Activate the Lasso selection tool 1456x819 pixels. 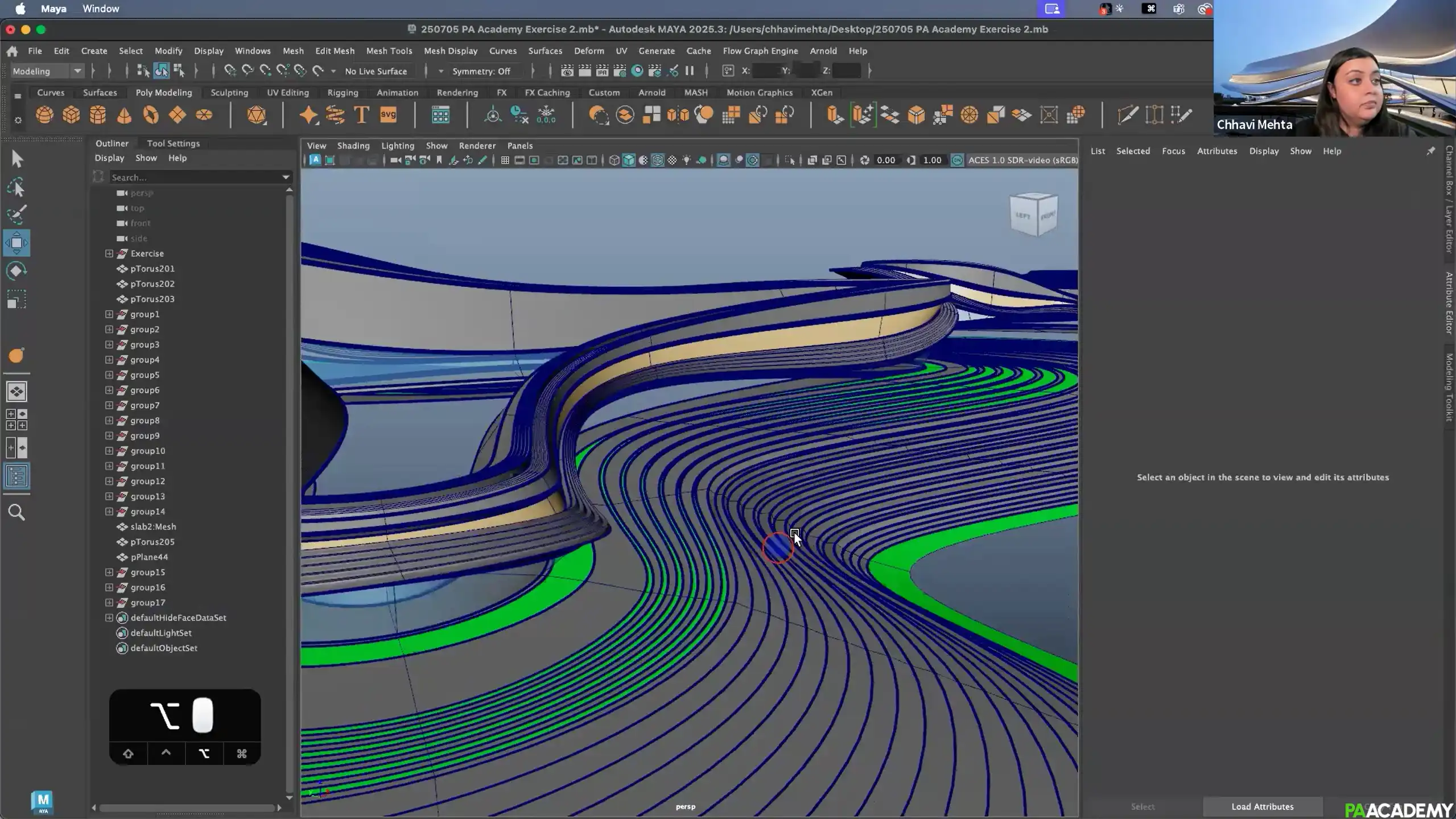coord(16,187)
